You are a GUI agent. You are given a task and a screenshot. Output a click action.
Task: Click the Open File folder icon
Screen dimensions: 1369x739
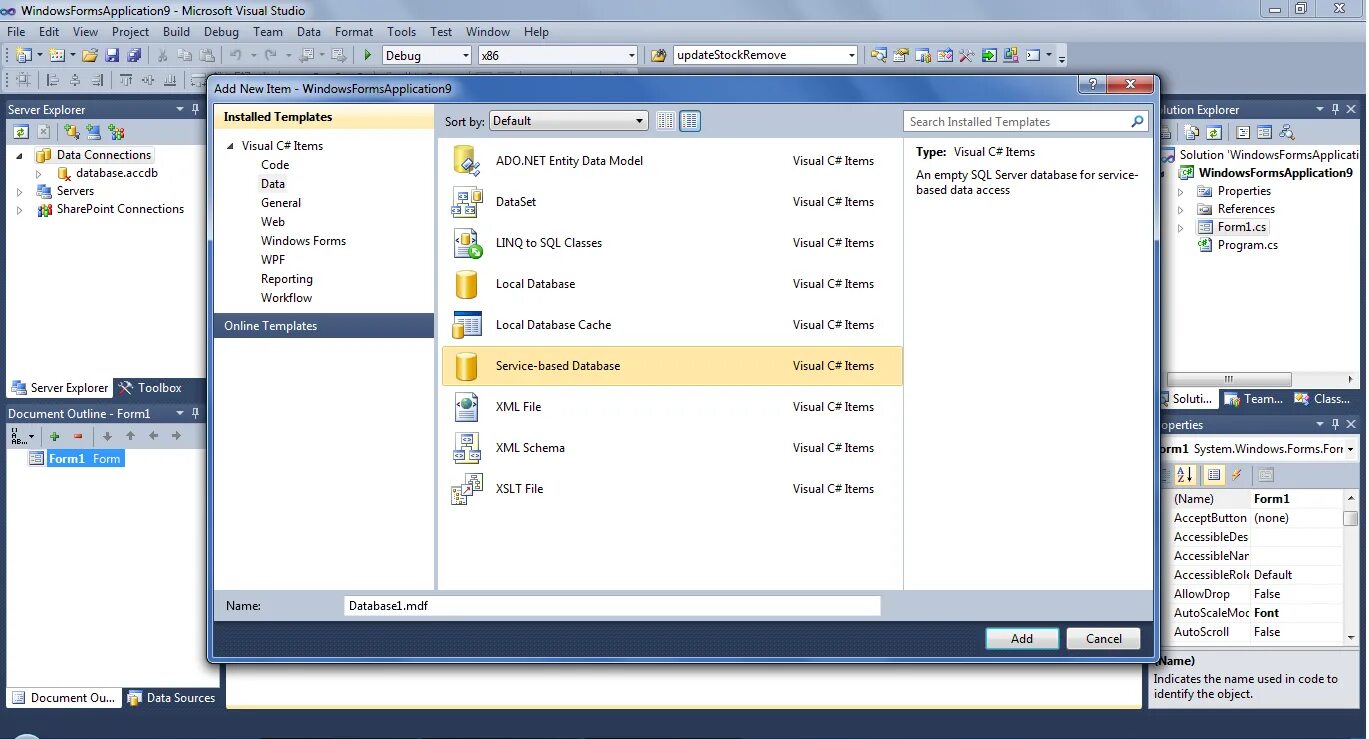(x=90, y=56)
